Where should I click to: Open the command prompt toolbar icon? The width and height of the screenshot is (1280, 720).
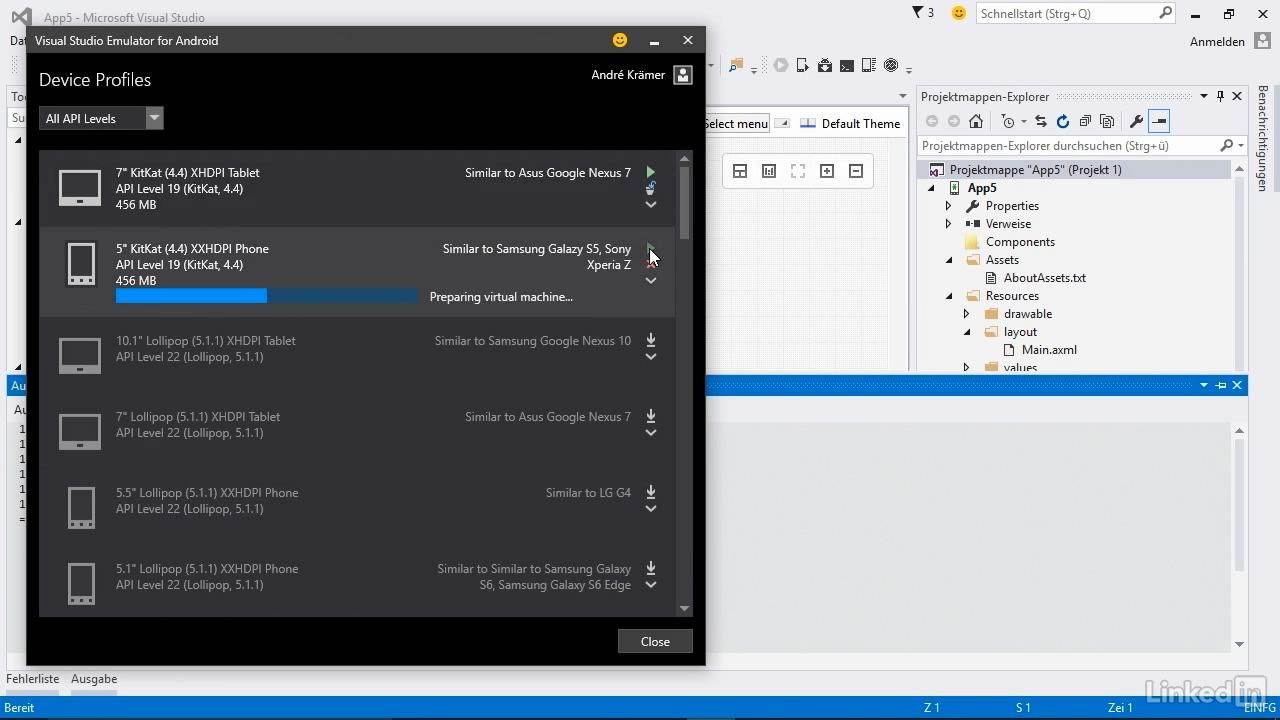pyautogui.click(x=847, y=66)
